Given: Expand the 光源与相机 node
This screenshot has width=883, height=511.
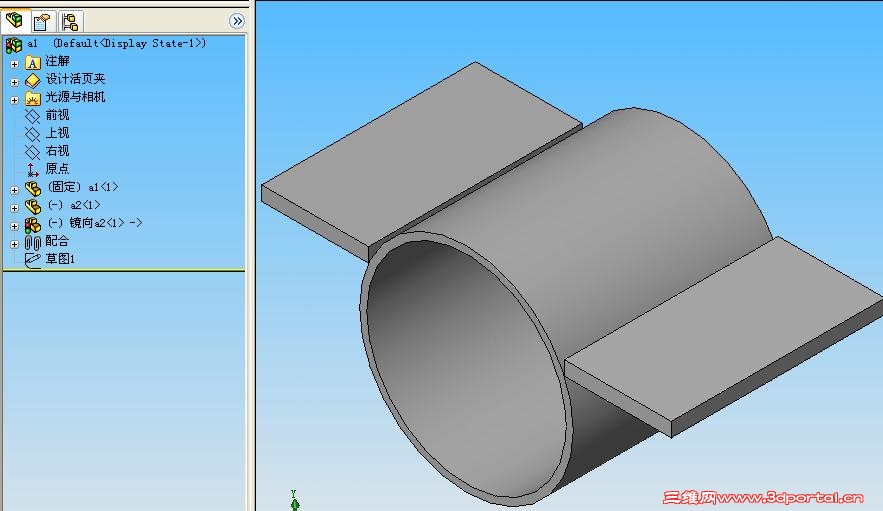Looking at the screenshot, I should tap(15, 100).
